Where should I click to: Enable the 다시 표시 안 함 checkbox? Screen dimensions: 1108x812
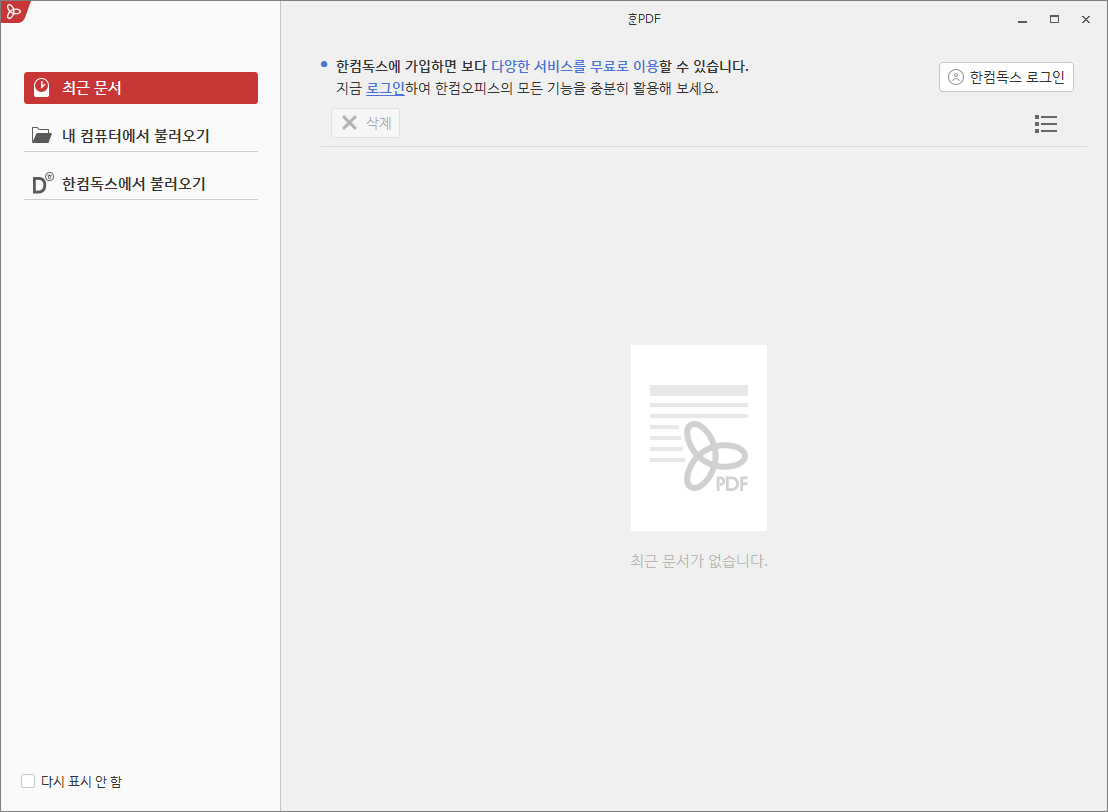(28, 781)
